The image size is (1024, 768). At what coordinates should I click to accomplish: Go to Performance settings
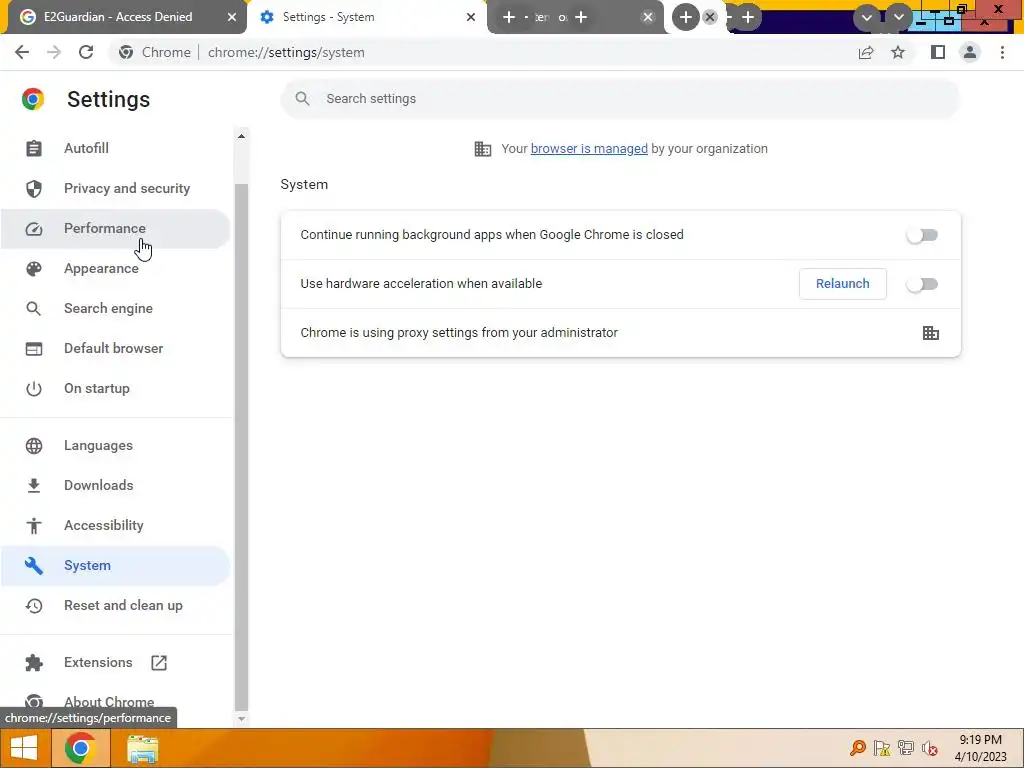click(x=116, y=229)
